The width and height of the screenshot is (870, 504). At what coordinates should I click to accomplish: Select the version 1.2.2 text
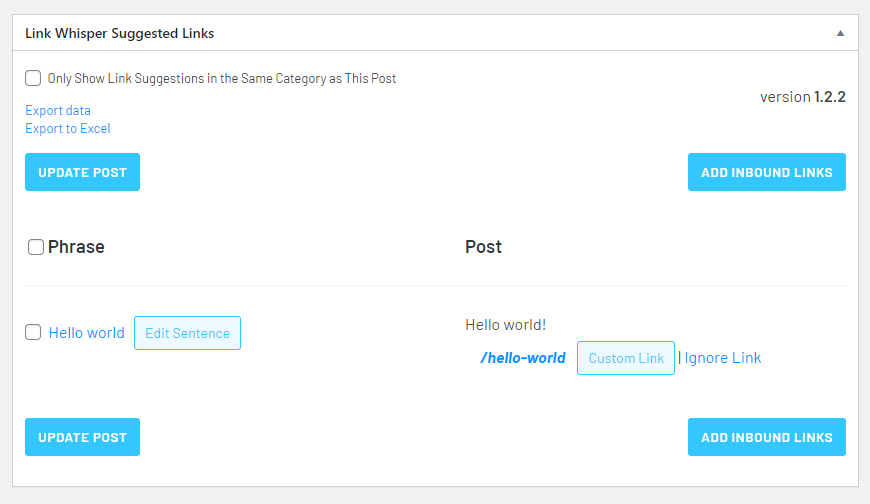tap(803, 97)
